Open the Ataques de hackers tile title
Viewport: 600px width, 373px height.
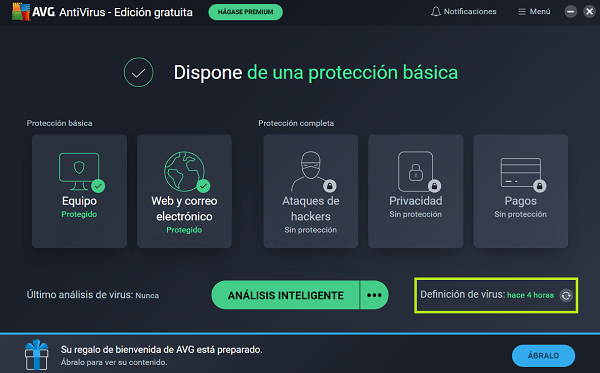[x=310, y=208]
